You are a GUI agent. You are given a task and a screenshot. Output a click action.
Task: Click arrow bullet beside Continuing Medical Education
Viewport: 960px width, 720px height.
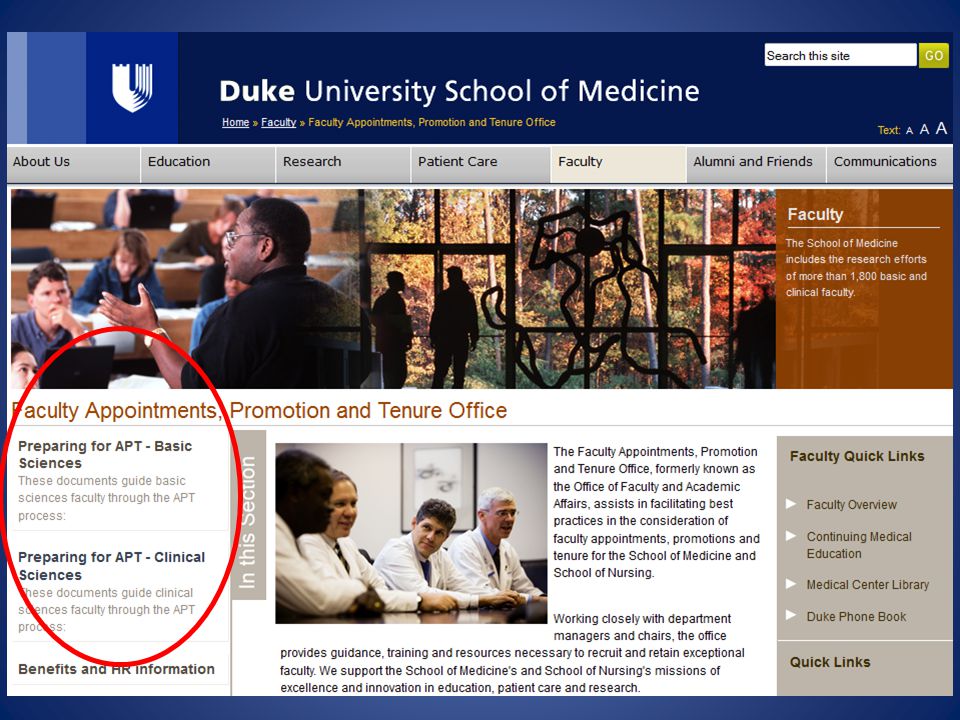pos(791,536)
